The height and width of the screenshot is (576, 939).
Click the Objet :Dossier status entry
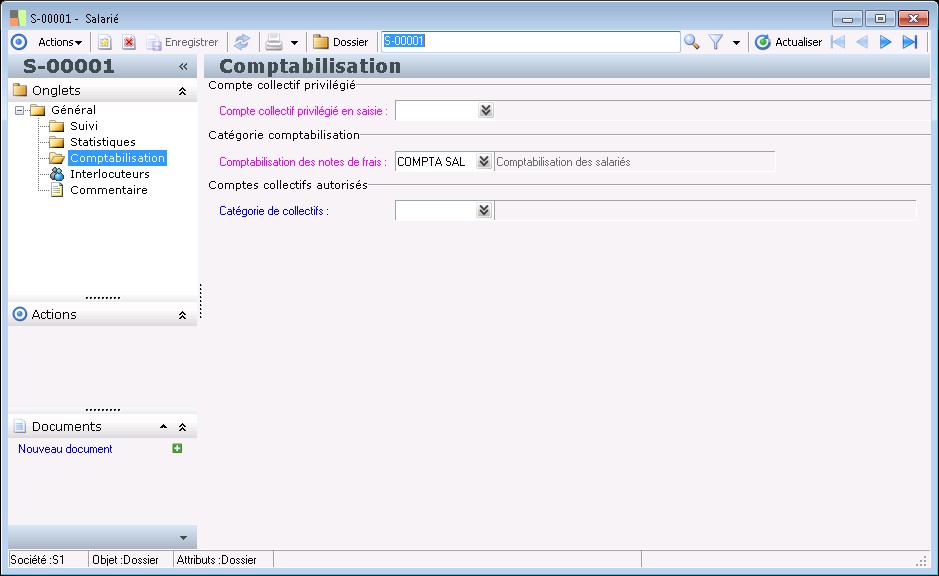click(125, 560)
